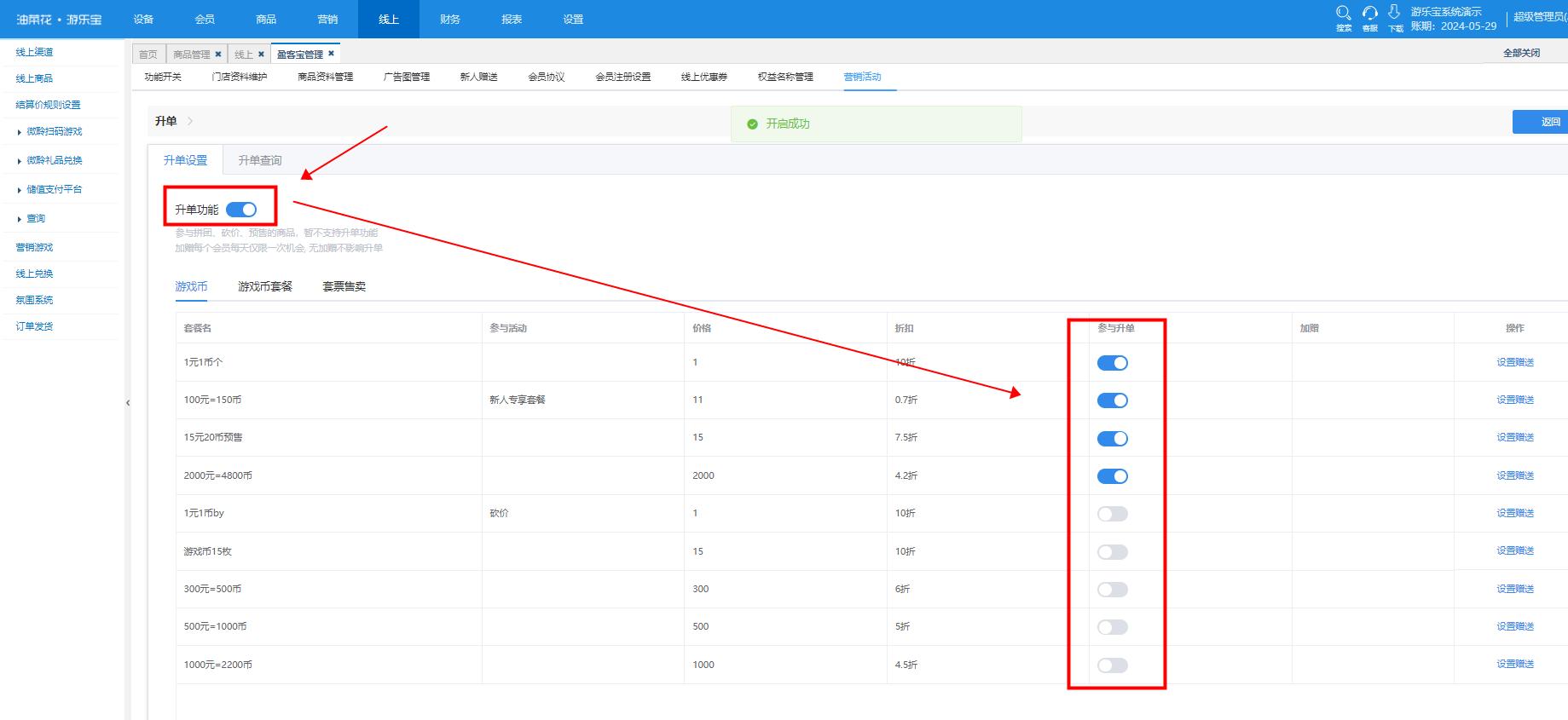Toggle 参与升单 for 15元20币预售
The image size is (1568, 720).
point(1113,439)
